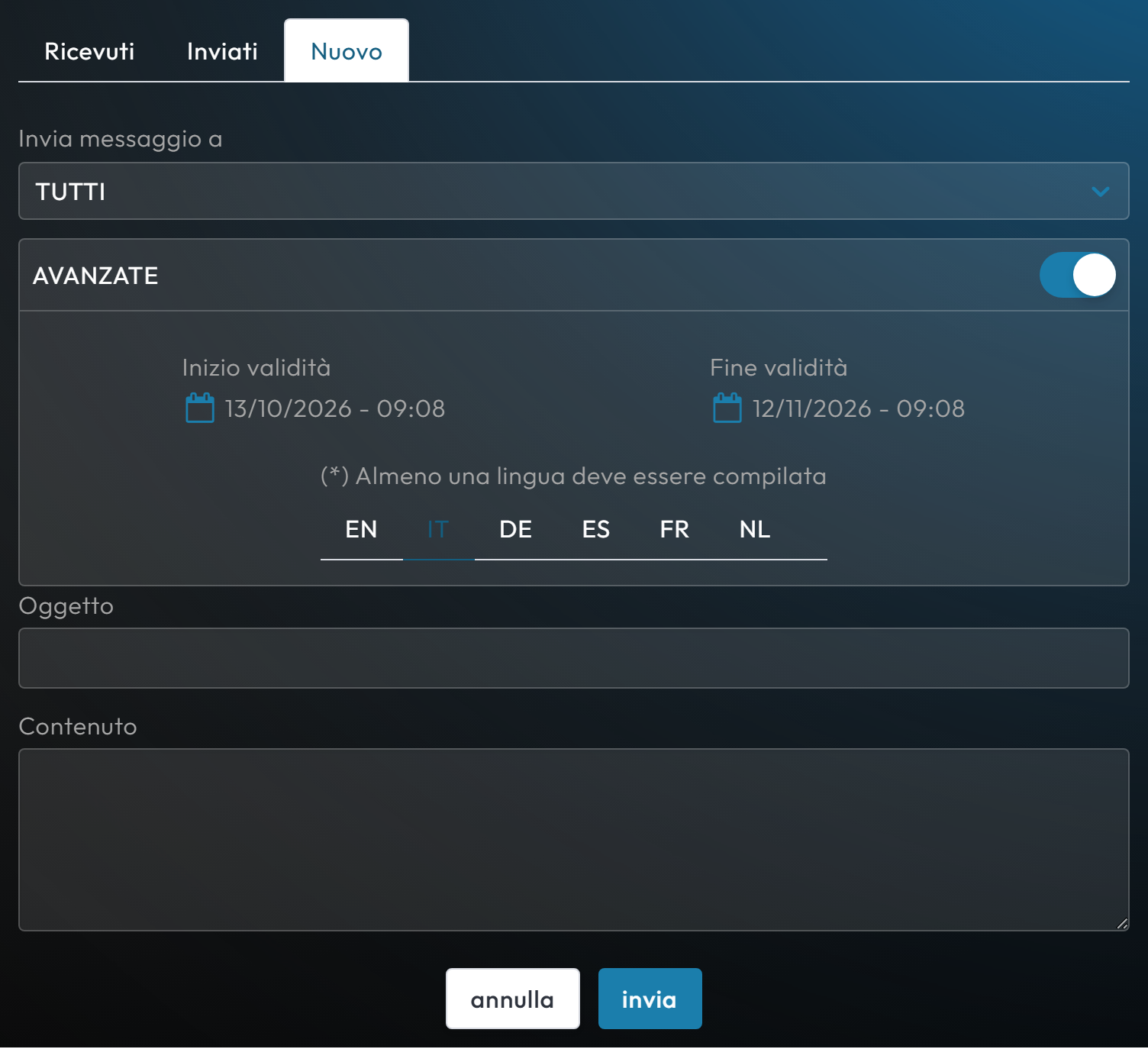This screenshot has width=1148, height=1049.
Task: Switch to the Inviati tab
Action: point(222,51)
